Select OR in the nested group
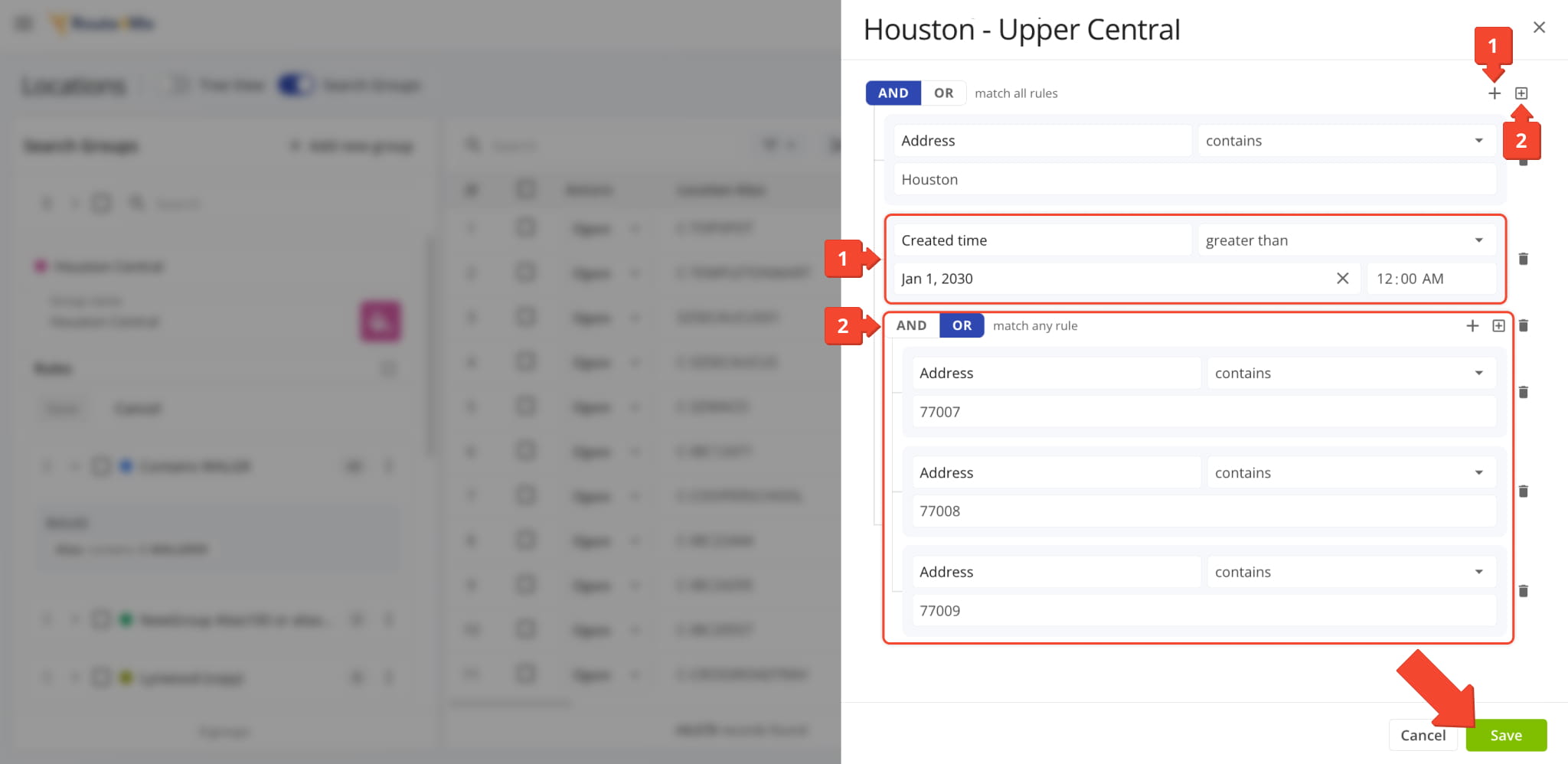Viewport: 1568px width, 764px height. pos(962,325)
